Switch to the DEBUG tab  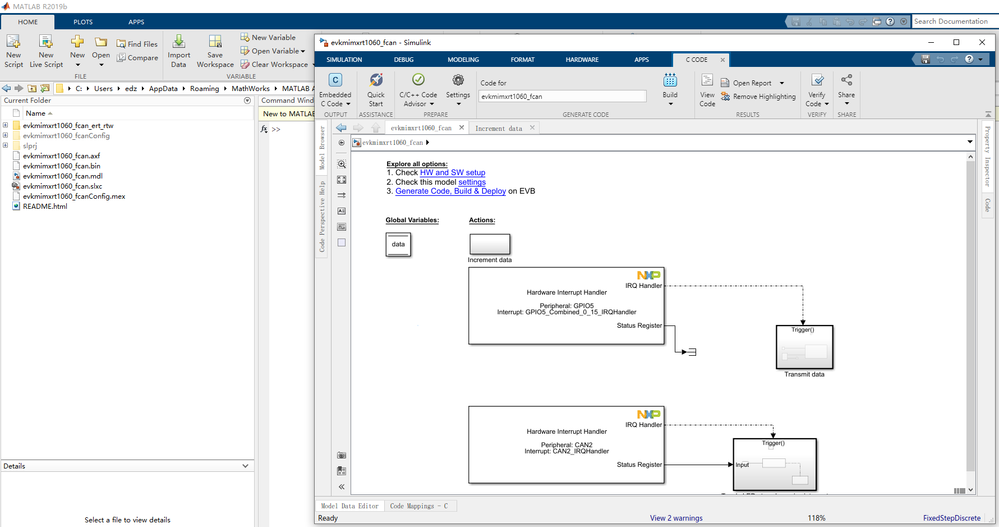pyautogui.click(x=403, y=60)
